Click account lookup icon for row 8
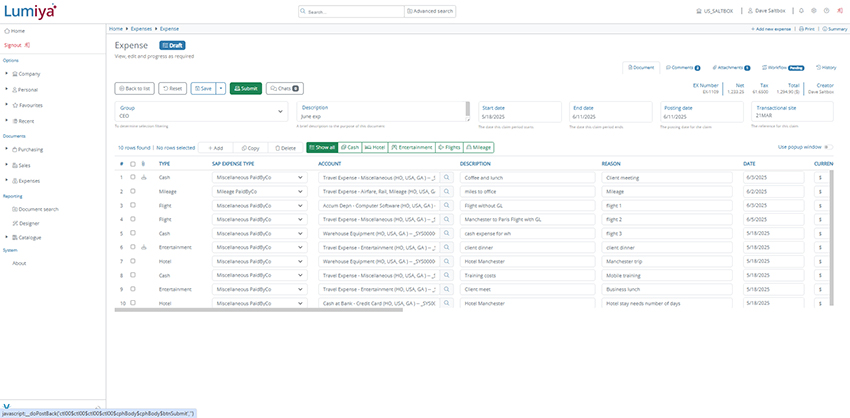 (447, 275)
